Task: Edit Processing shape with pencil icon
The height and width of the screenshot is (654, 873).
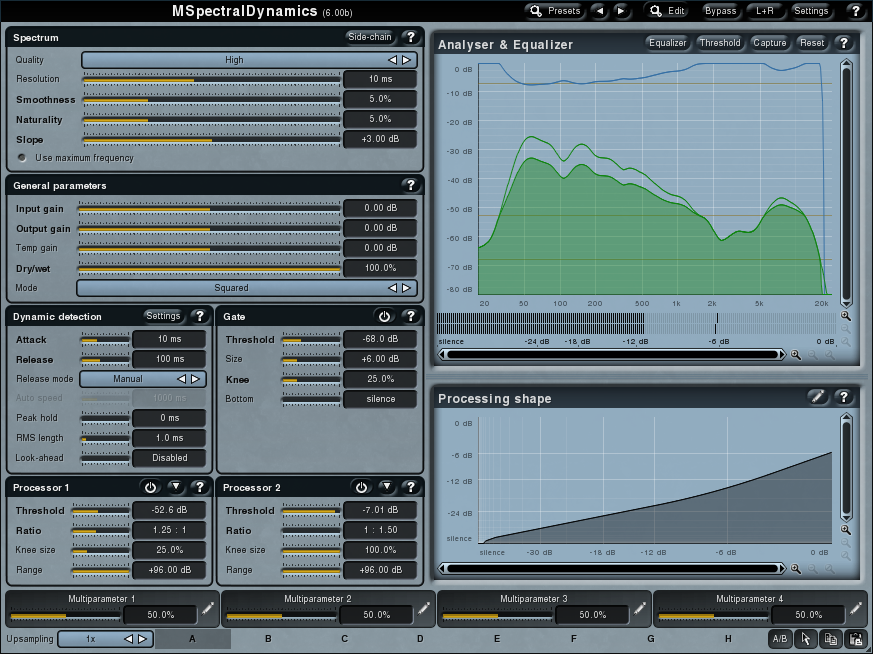Action: tap(817, 397)
